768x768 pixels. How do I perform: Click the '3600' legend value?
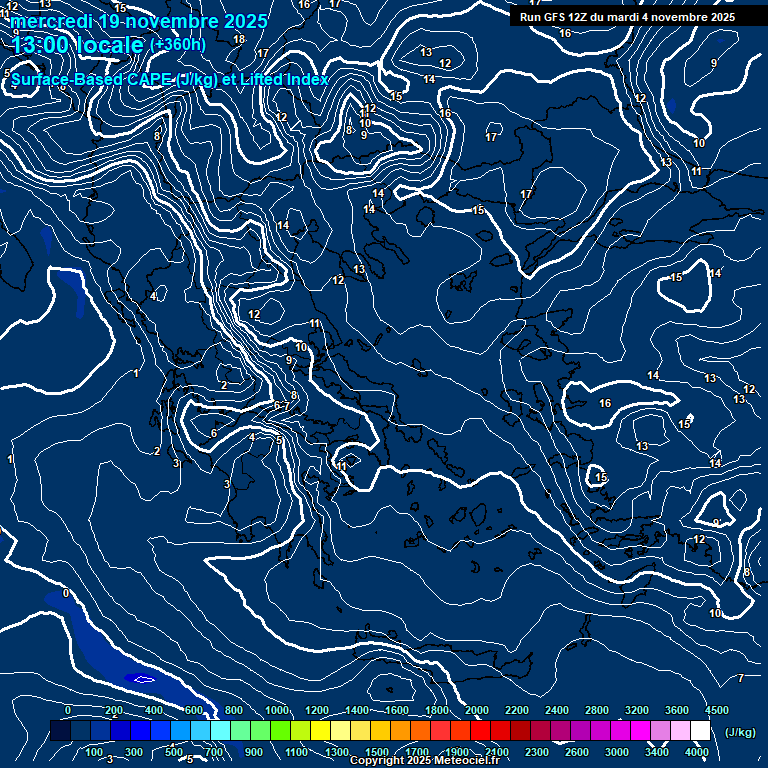pyautogui.click(x=676, y=710)
